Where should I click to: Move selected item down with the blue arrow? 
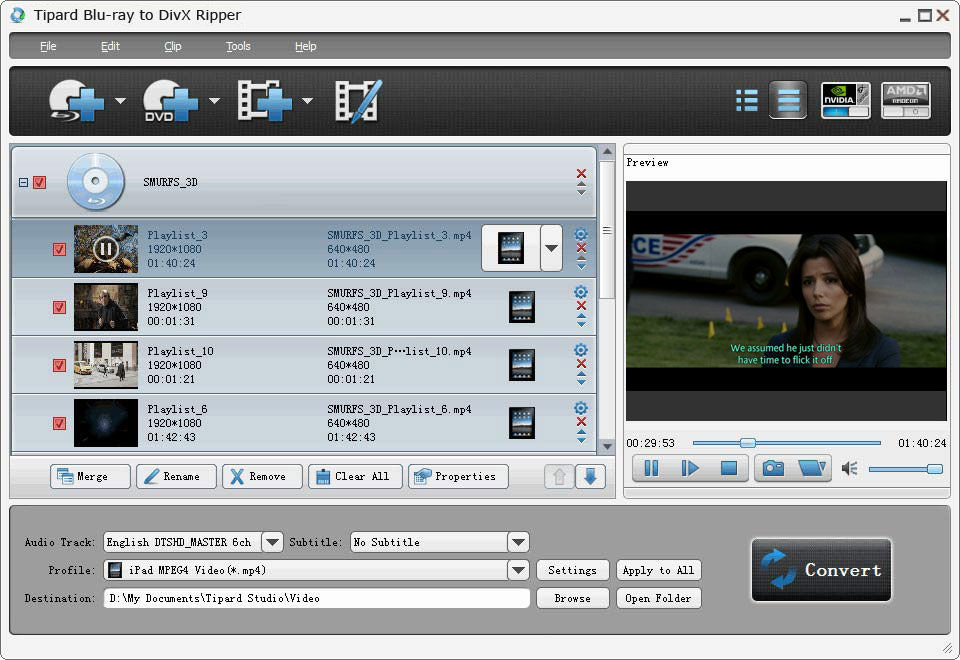pos(590,476)
